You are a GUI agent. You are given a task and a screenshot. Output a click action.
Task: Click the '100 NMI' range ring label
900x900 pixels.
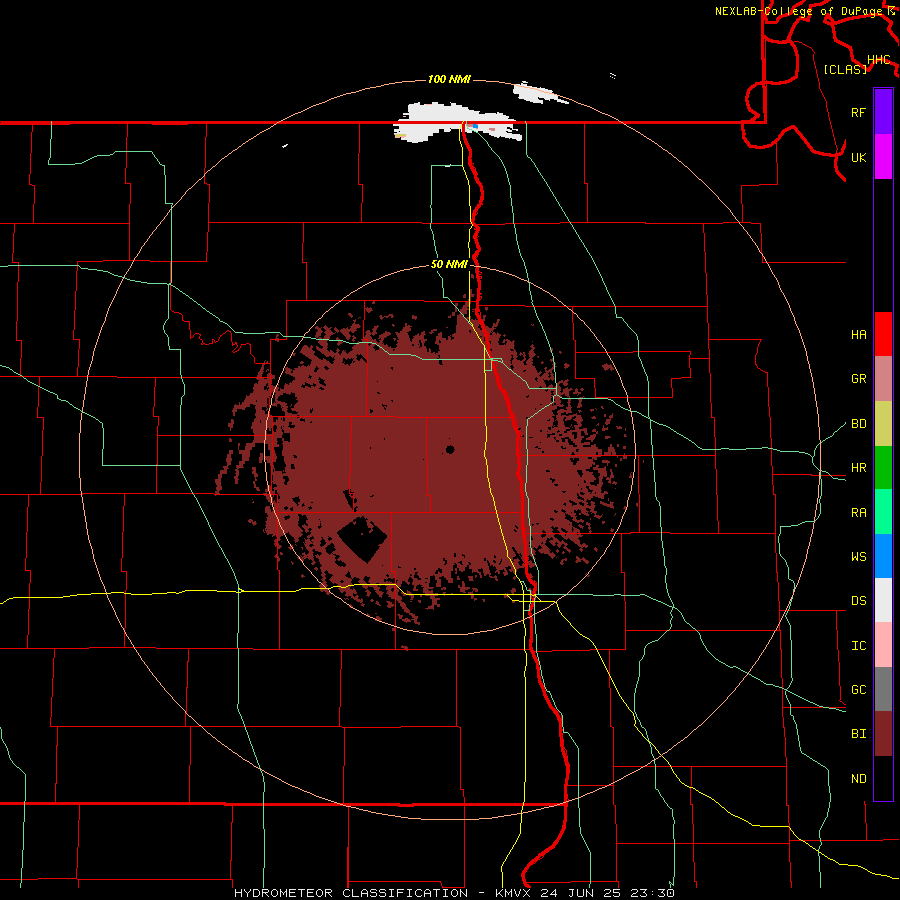449,79
